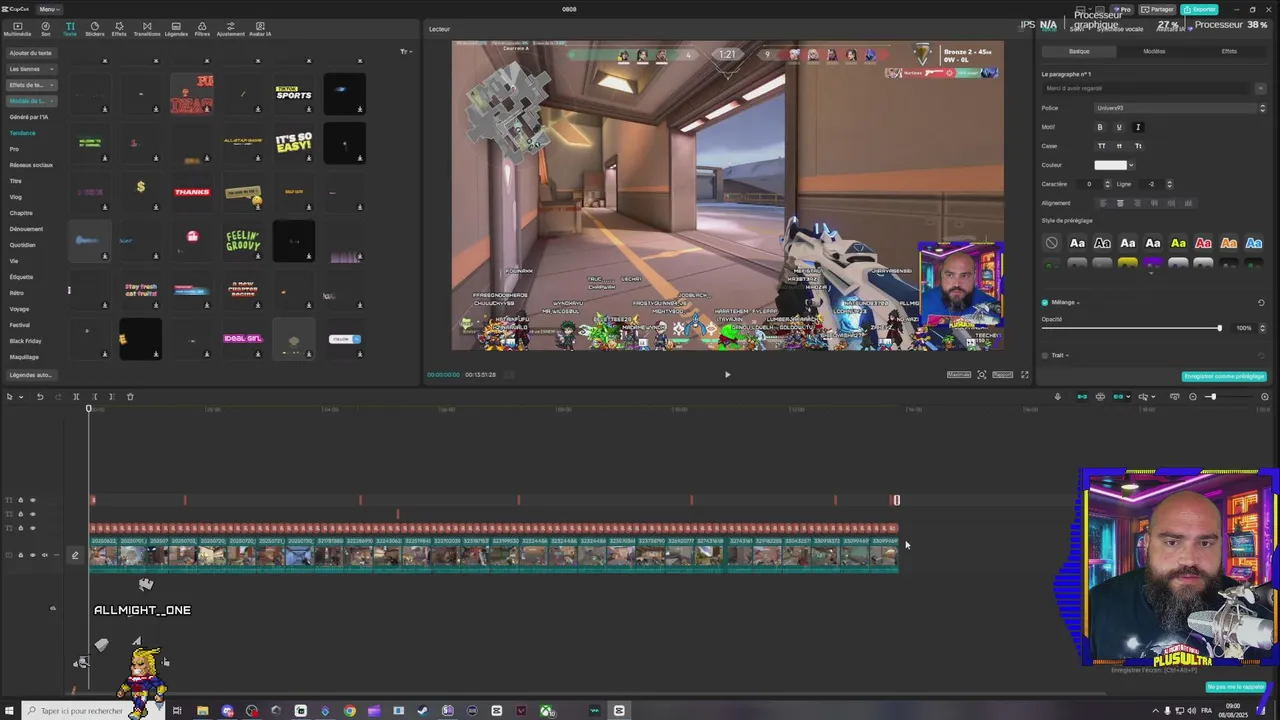Open the Effets panel

tap(119, 29)
